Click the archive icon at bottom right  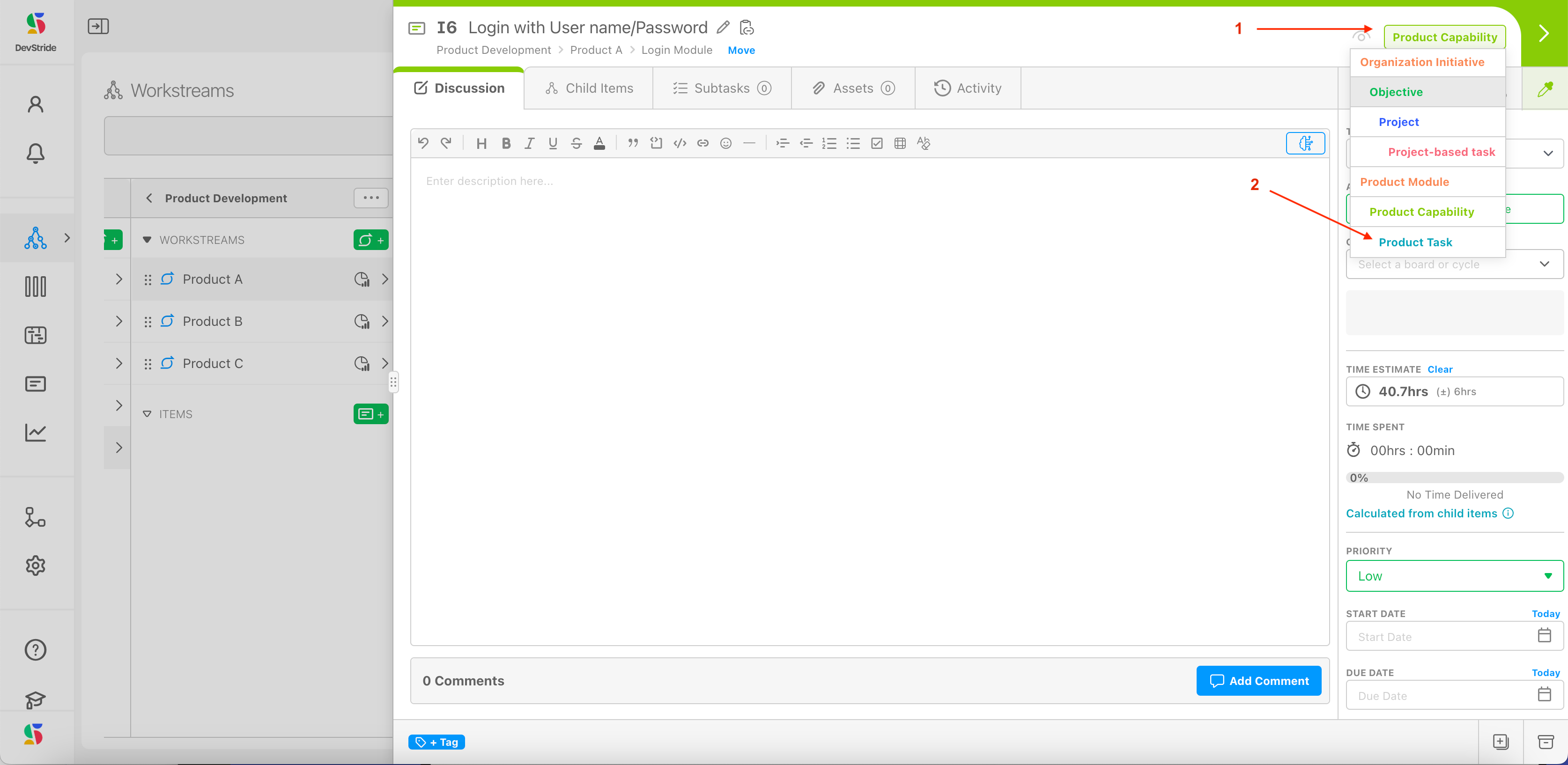(x=1546, y=741)
